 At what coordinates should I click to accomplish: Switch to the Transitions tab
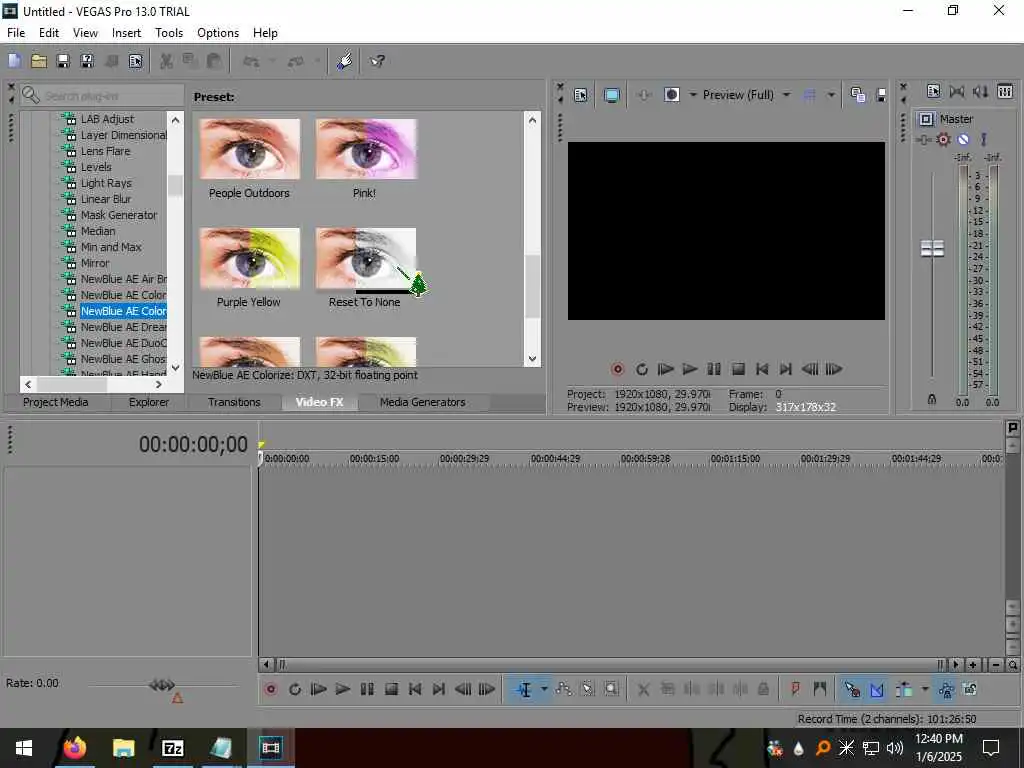click(234, 402)
